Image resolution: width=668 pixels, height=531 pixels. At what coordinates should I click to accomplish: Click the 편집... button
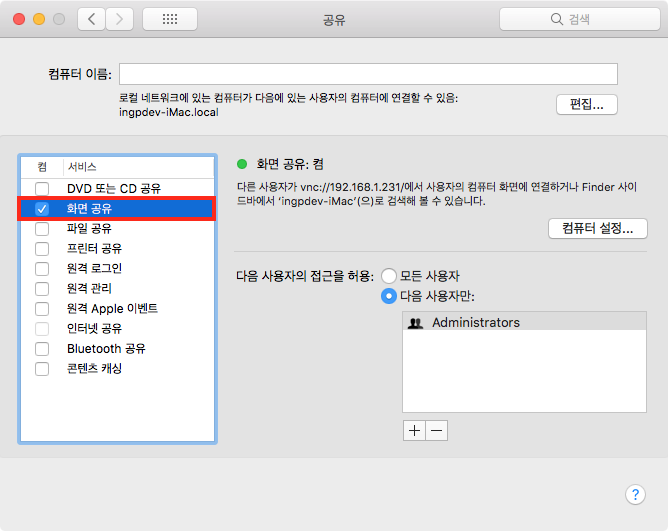coord(587,104)
